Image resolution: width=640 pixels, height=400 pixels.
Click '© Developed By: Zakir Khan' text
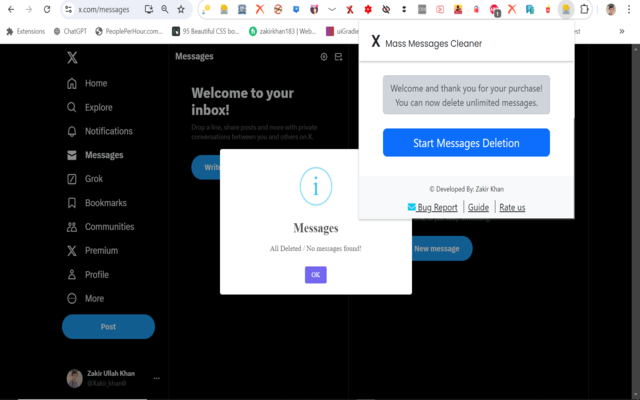click(x=467, y=189)
